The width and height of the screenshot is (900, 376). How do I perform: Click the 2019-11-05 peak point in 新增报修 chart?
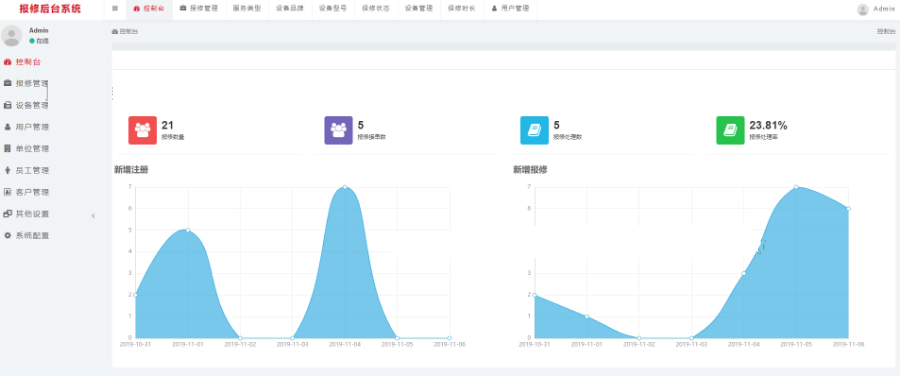796,187
